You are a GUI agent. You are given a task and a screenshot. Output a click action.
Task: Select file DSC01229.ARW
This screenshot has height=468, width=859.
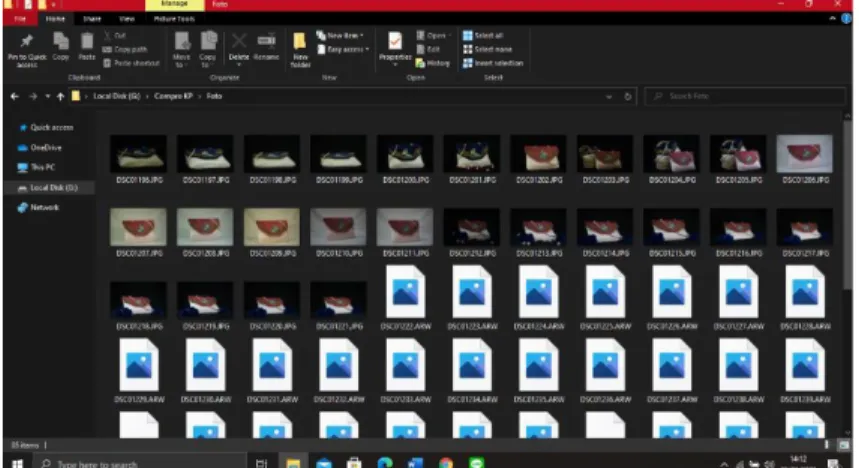(x=139, y=372)
